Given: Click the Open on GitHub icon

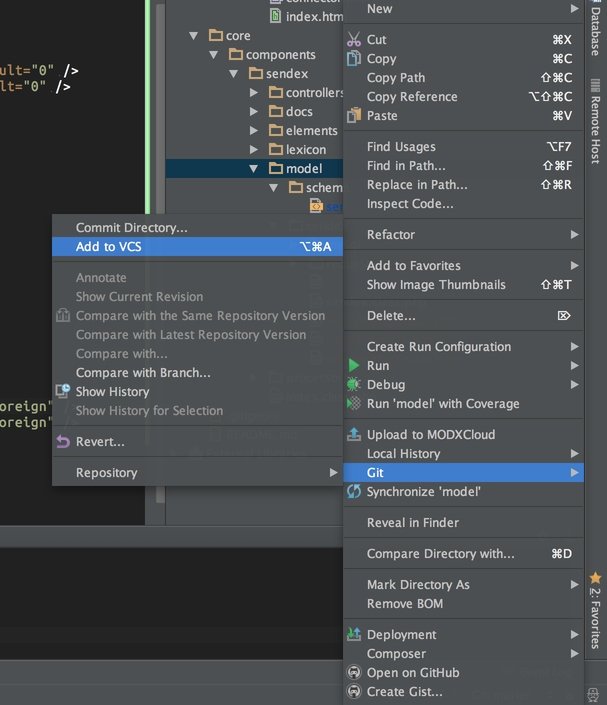Looking at the screenshot, I should point(354,673).
